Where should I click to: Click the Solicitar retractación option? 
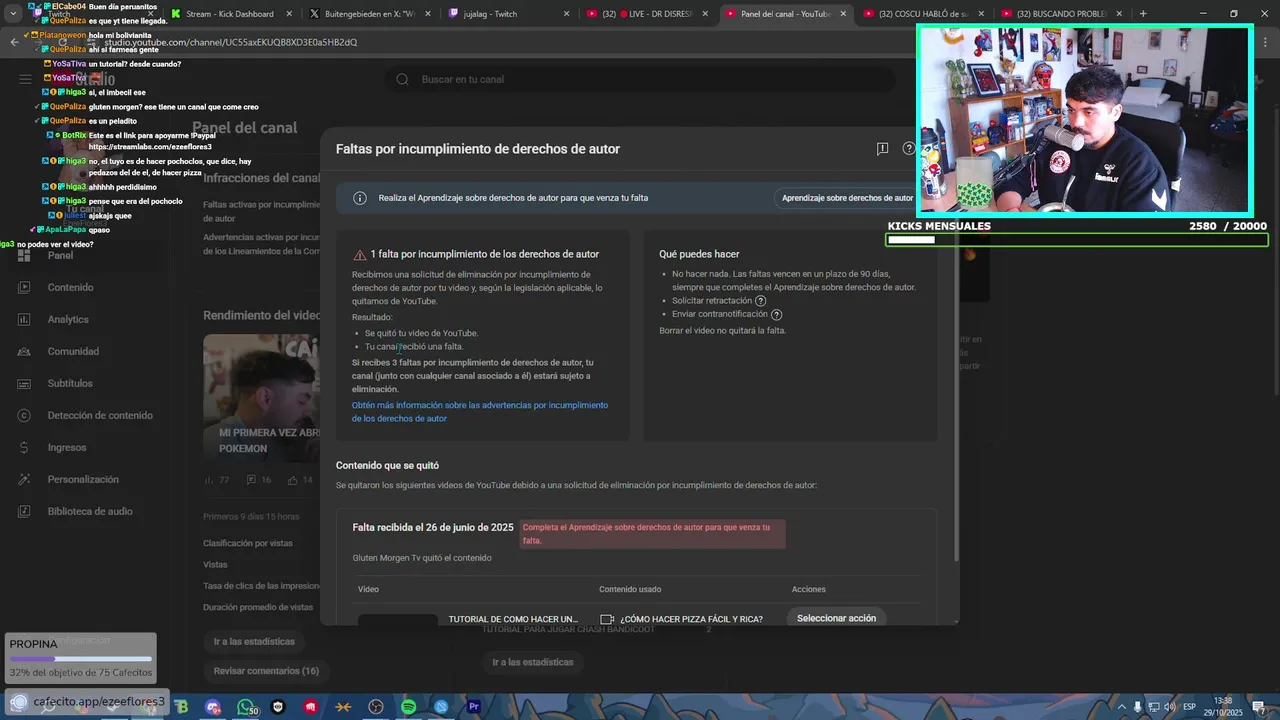(x=711, y=301)
